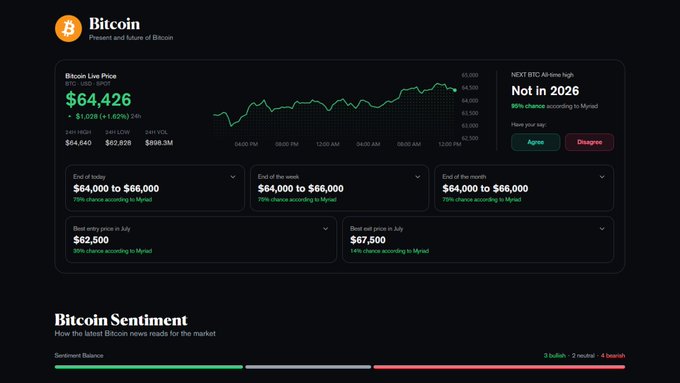Click the green dot at price chart end

455,90
